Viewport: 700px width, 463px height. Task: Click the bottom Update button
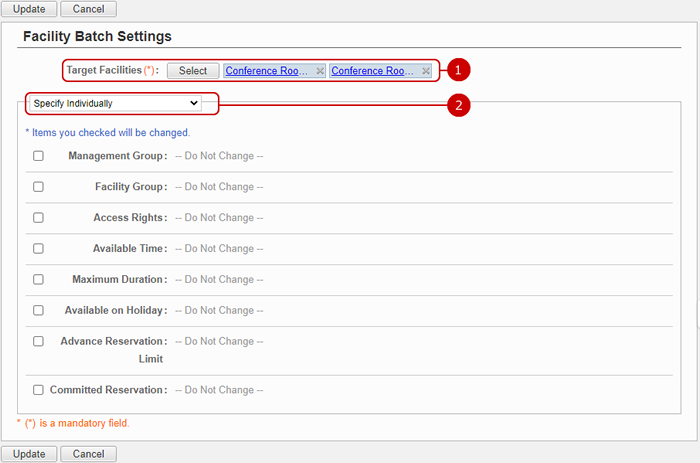pos(29,454)
